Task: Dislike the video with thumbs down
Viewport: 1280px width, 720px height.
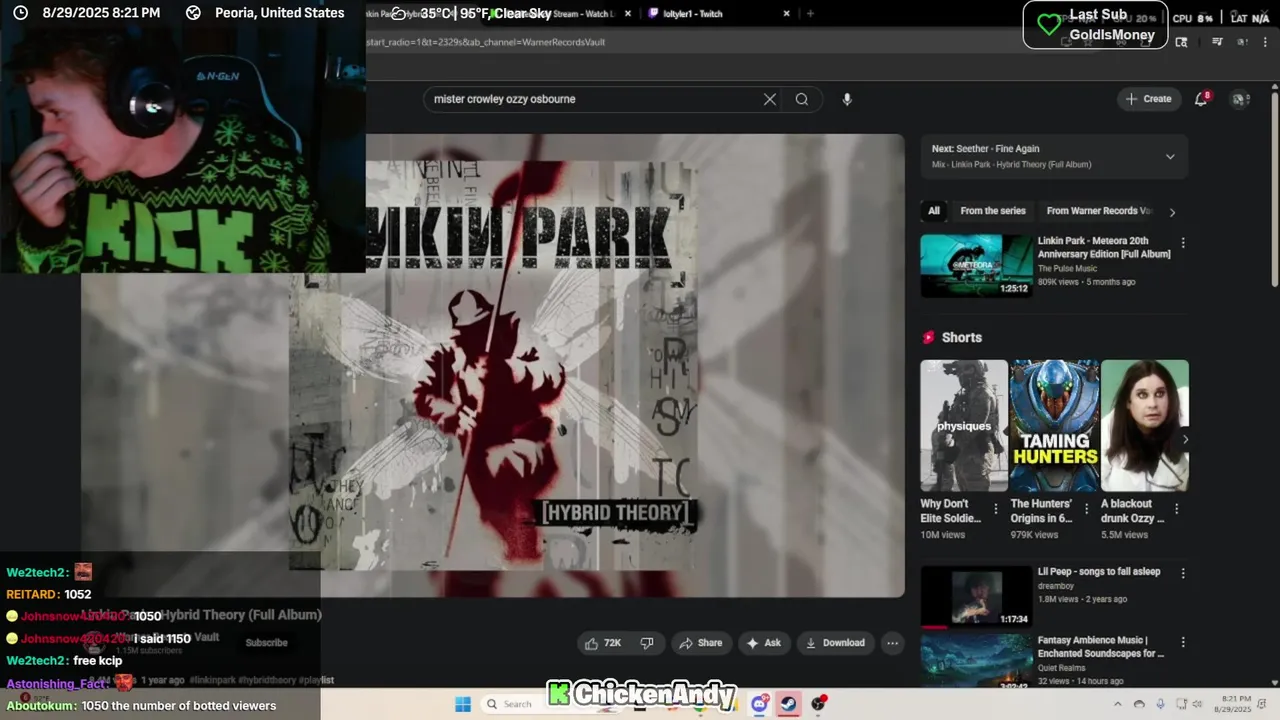Action: tap(647, 643)
